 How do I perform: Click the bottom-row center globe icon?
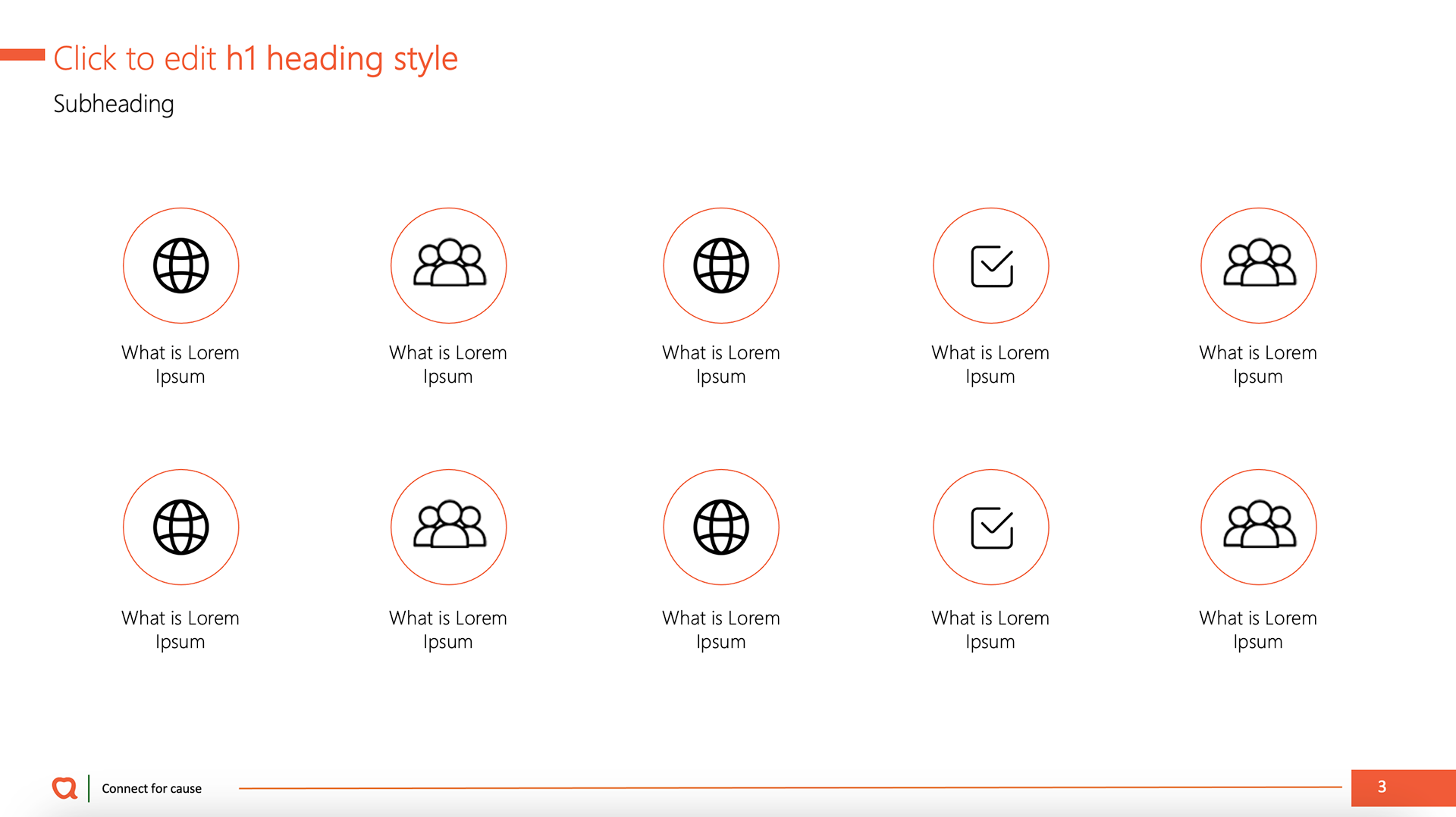tap(721, 527)
